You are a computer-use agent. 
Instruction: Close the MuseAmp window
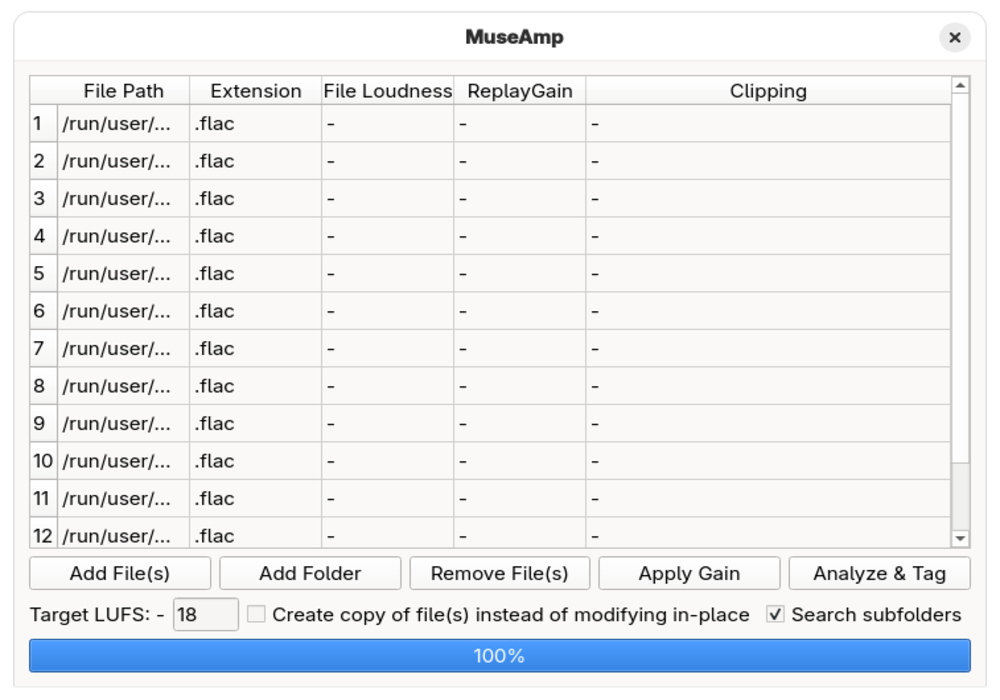tap(954, 38)
